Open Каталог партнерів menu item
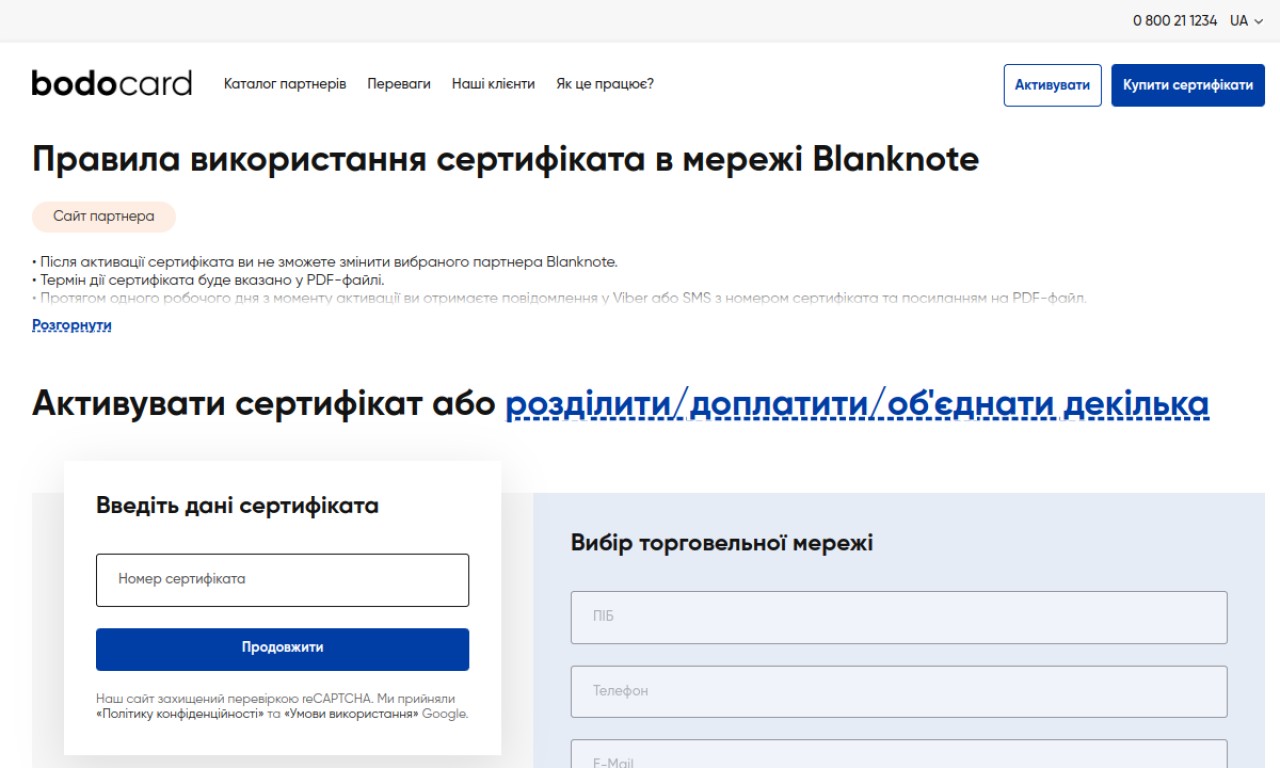The image size is (1280, 768). 285,84
